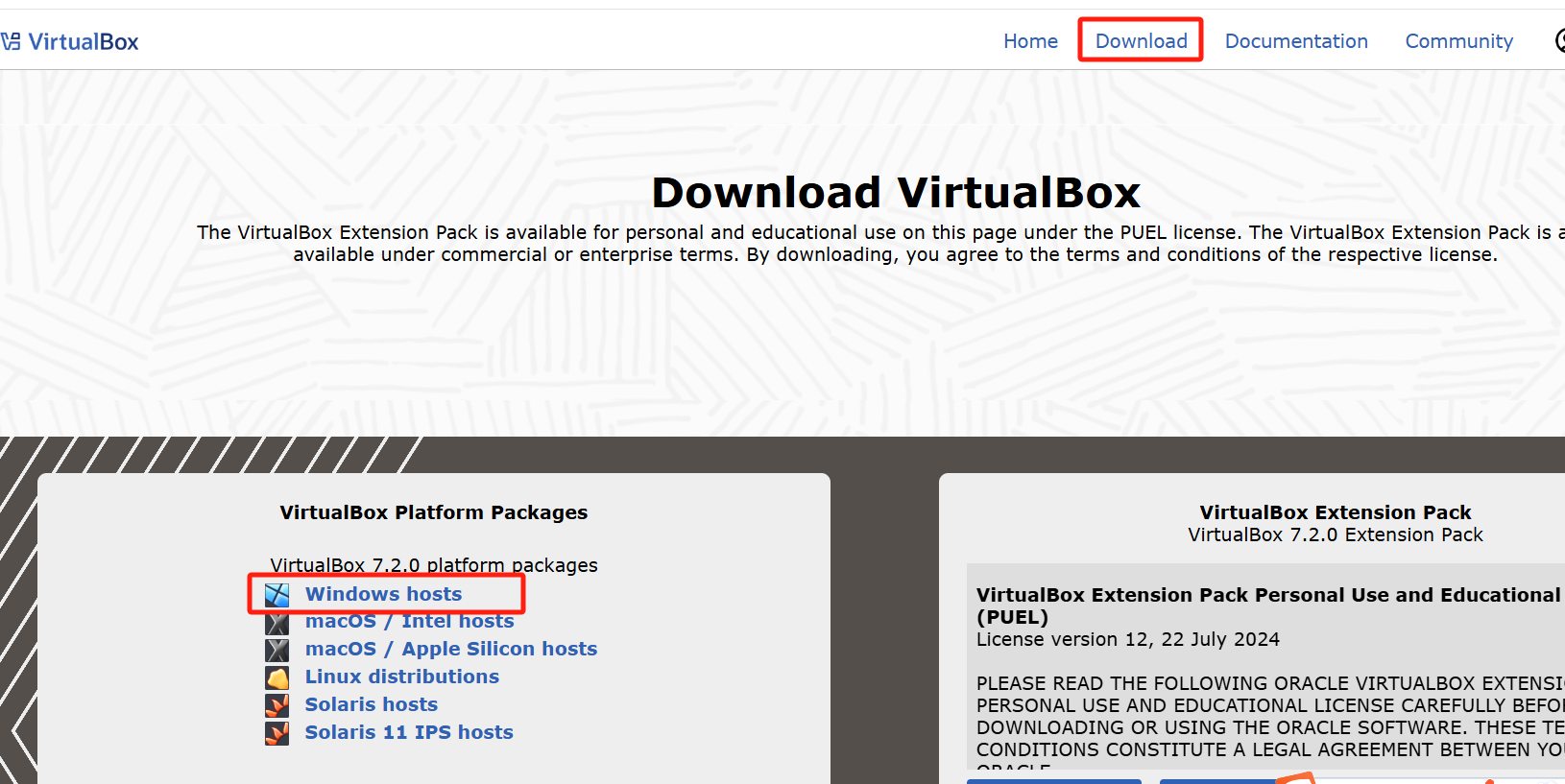The height and width of the screenshot is (784, 1565).
Task: Click the License version 12, 22 July 2024 text
Action: [1128, 639]
